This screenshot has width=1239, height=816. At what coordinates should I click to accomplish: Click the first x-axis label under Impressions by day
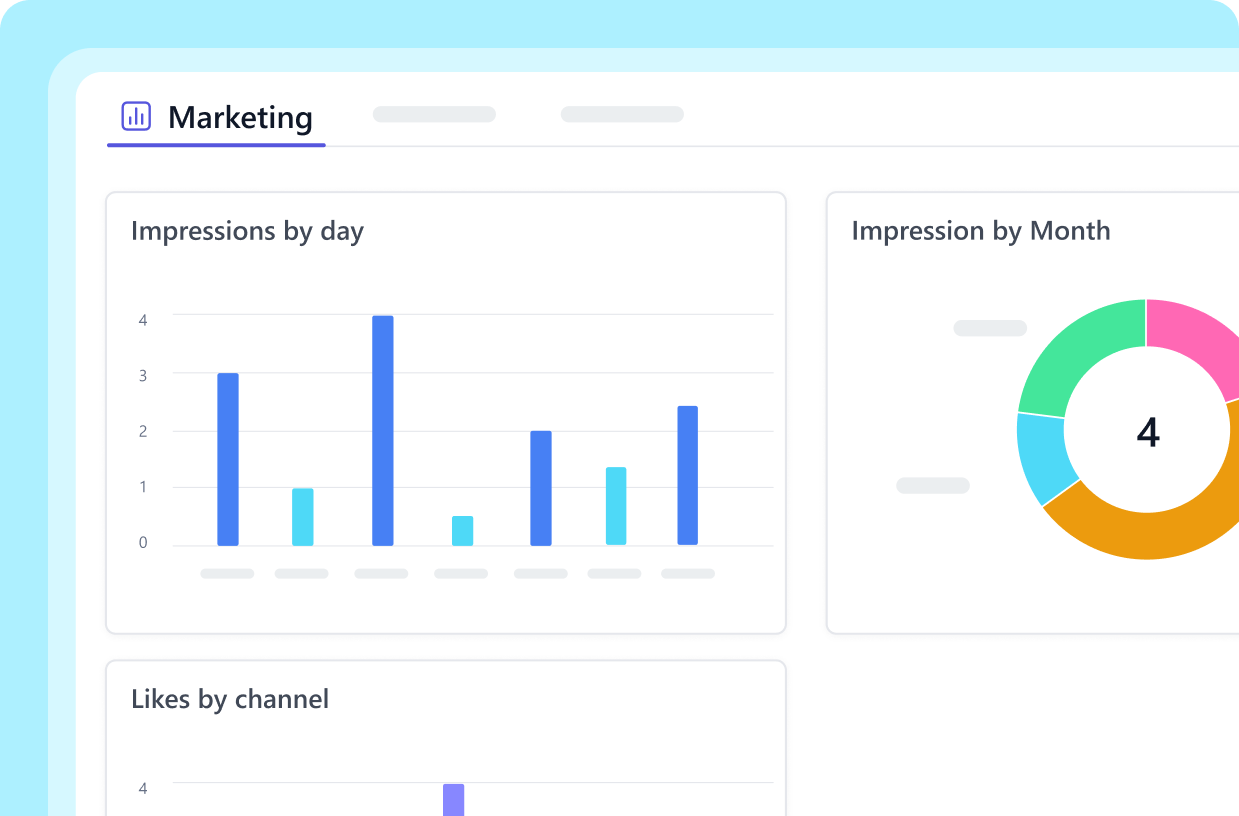226,573
